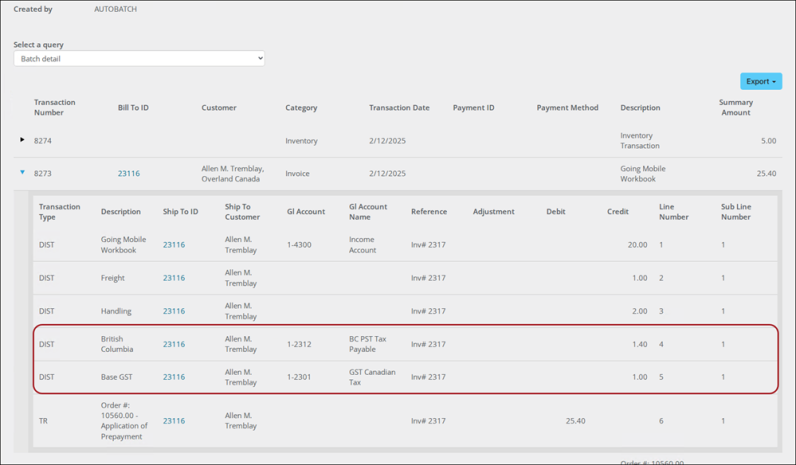Select debit amount 25.40 in TR row
This screenshot has width=796, height=465.
[575, 421]
